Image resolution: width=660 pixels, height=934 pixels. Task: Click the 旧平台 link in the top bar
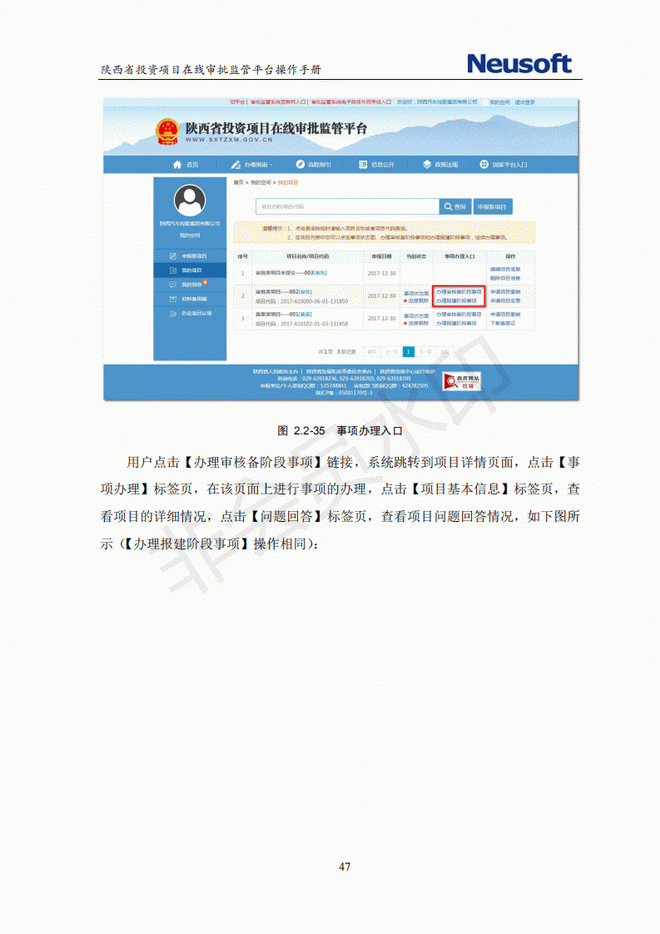(x=238, y=102)
